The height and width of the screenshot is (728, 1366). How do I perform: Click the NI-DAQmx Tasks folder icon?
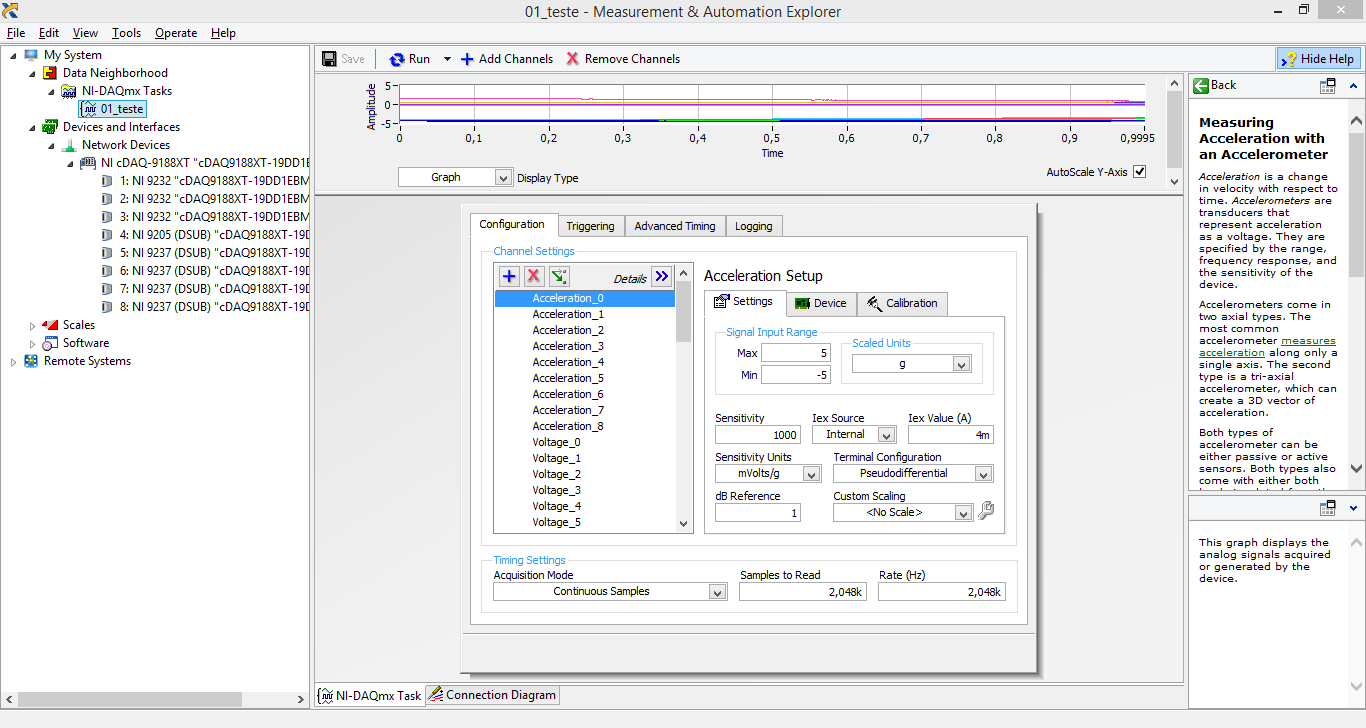(x=69, y=91)
